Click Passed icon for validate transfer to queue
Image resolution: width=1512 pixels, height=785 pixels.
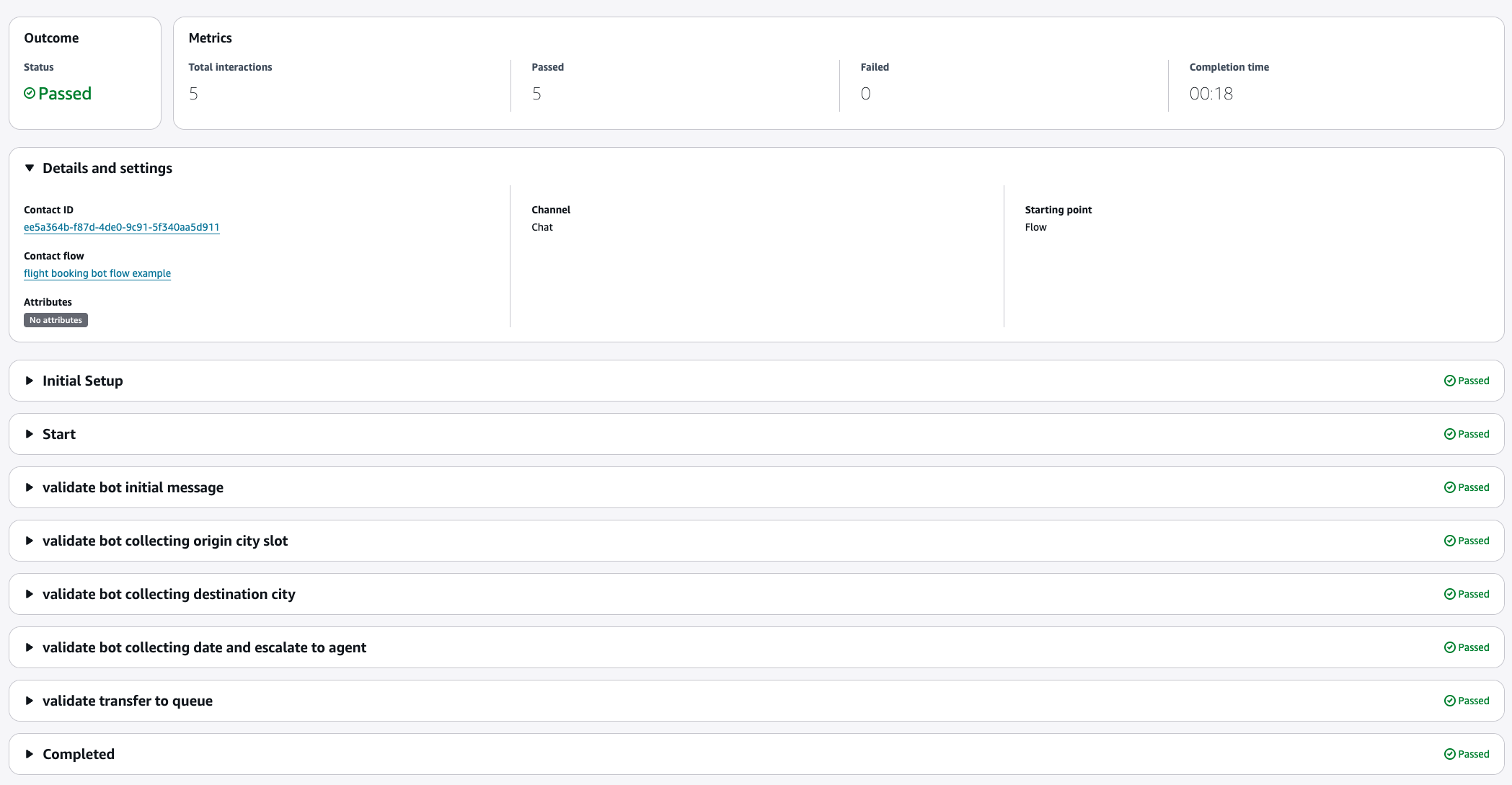pos(1449,701)
